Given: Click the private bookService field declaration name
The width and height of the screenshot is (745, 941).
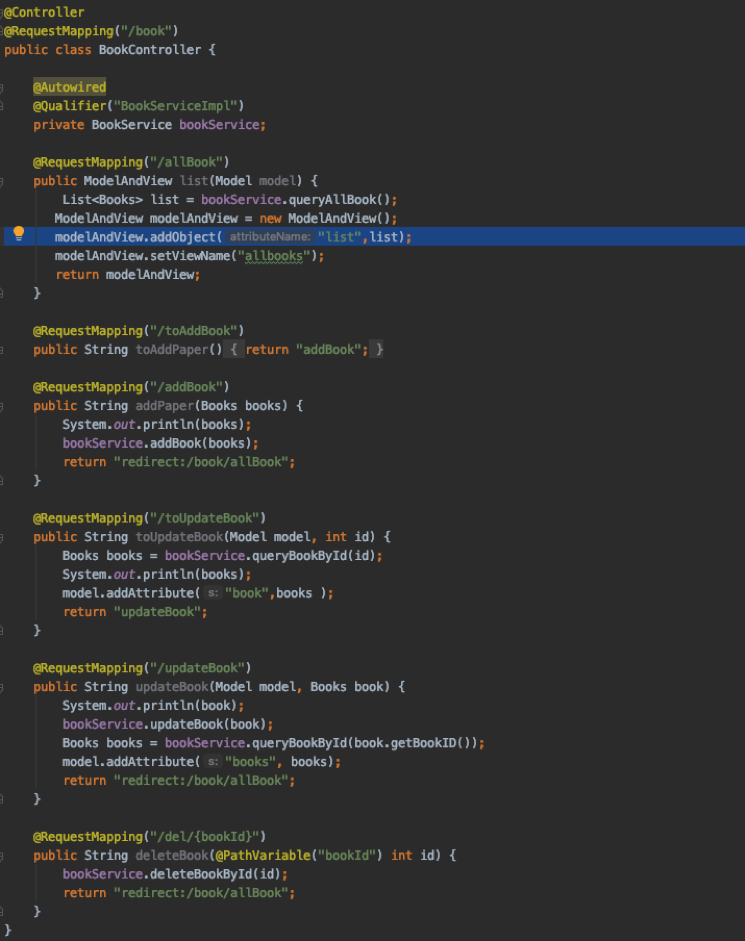Looking at the screenshot, I should point(219,125).
